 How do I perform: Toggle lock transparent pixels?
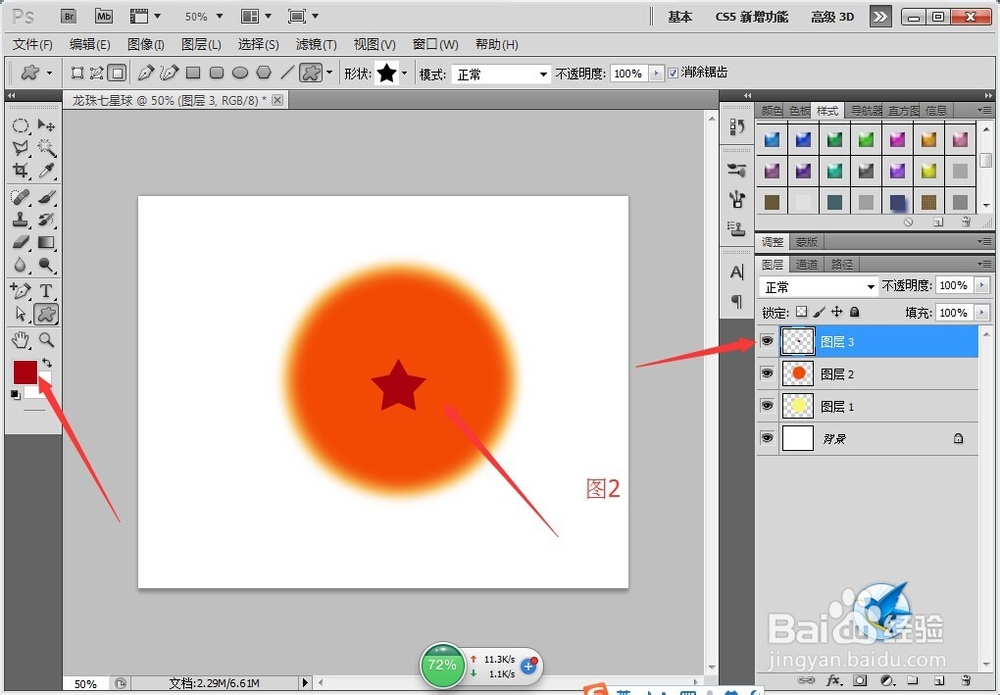pos(802,312)
